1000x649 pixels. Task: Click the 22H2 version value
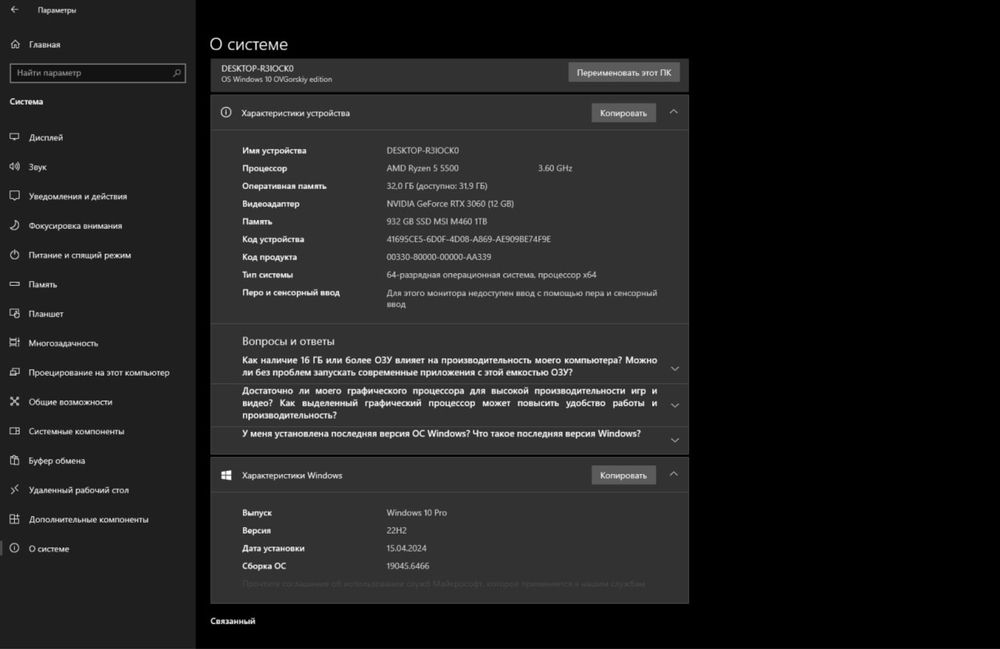(396, 530)
